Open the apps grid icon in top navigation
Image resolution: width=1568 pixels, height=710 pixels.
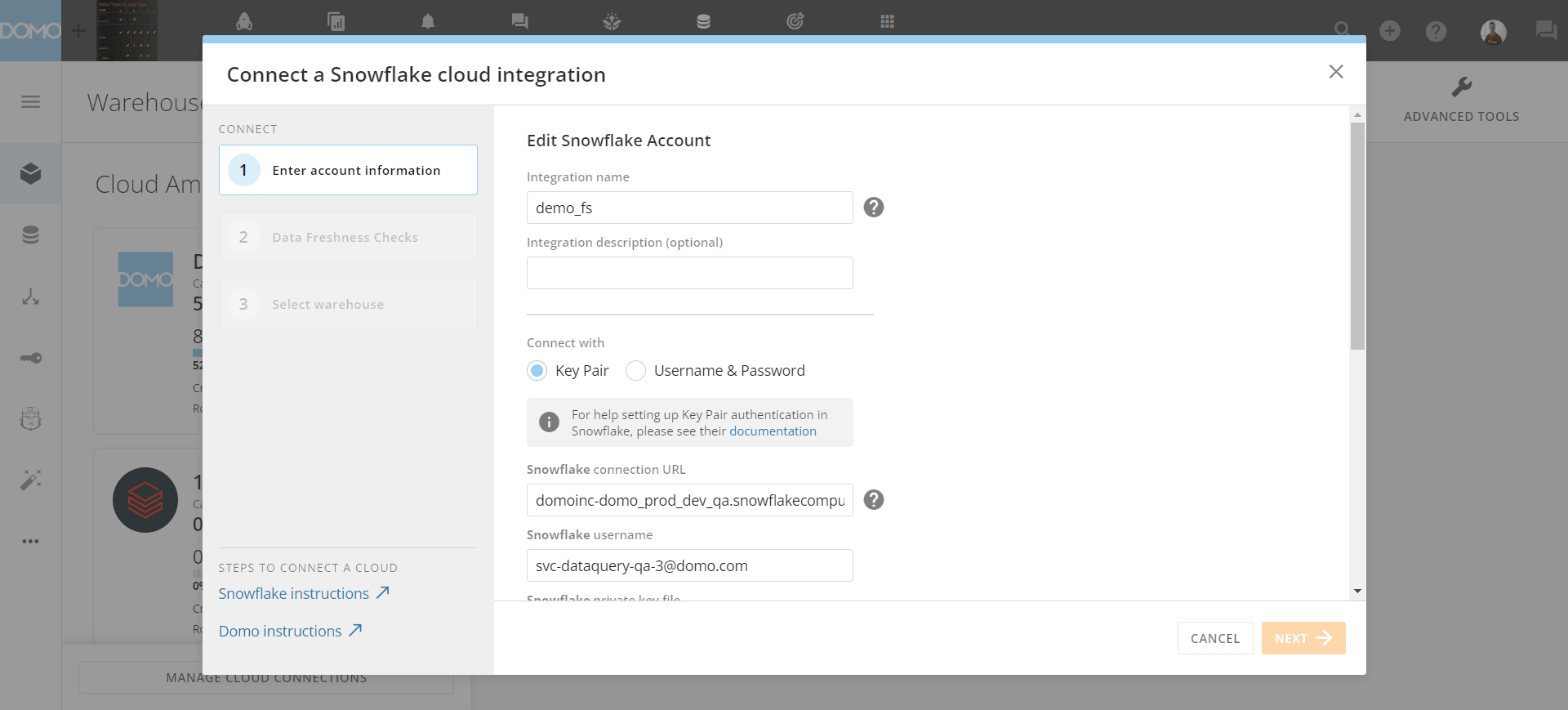(888, 21)
